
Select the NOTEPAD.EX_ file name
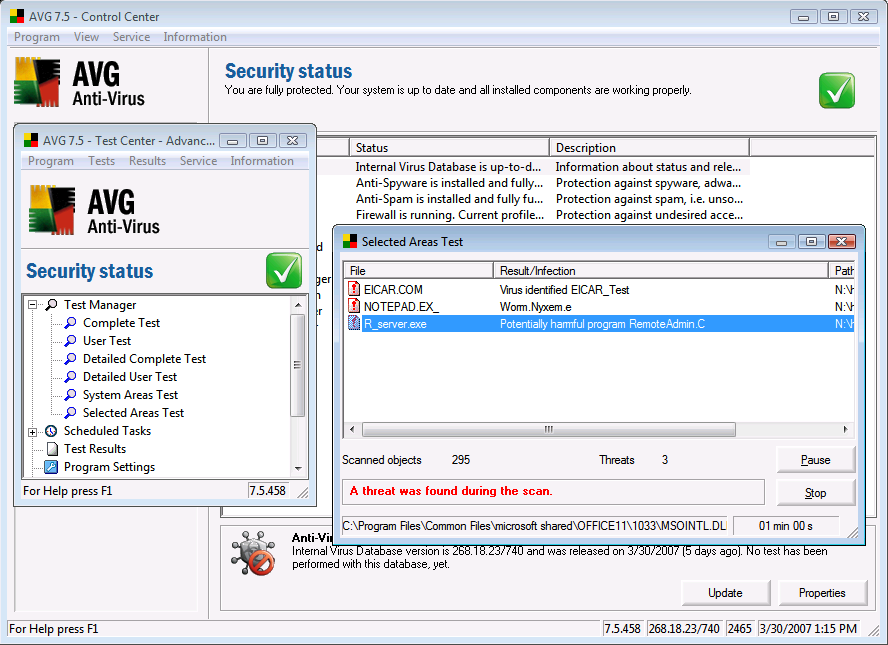(x=401, y=306)
